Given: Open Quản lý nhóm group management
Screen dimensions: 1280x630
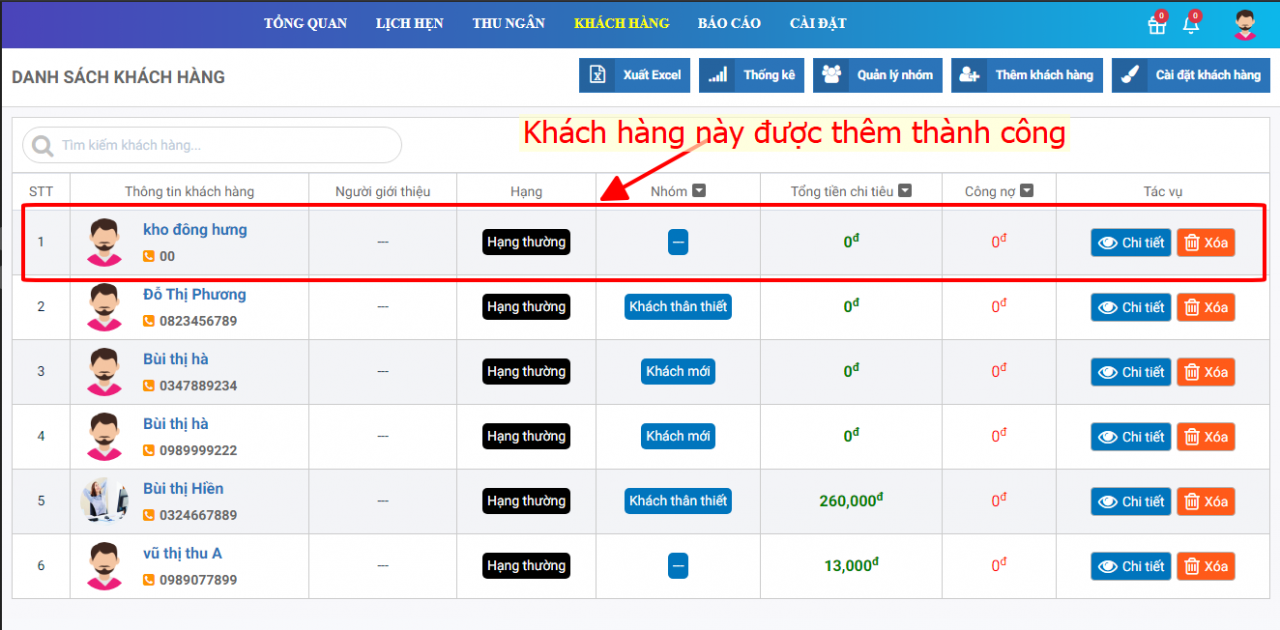Looking at the screenshot, I should 879,75.
